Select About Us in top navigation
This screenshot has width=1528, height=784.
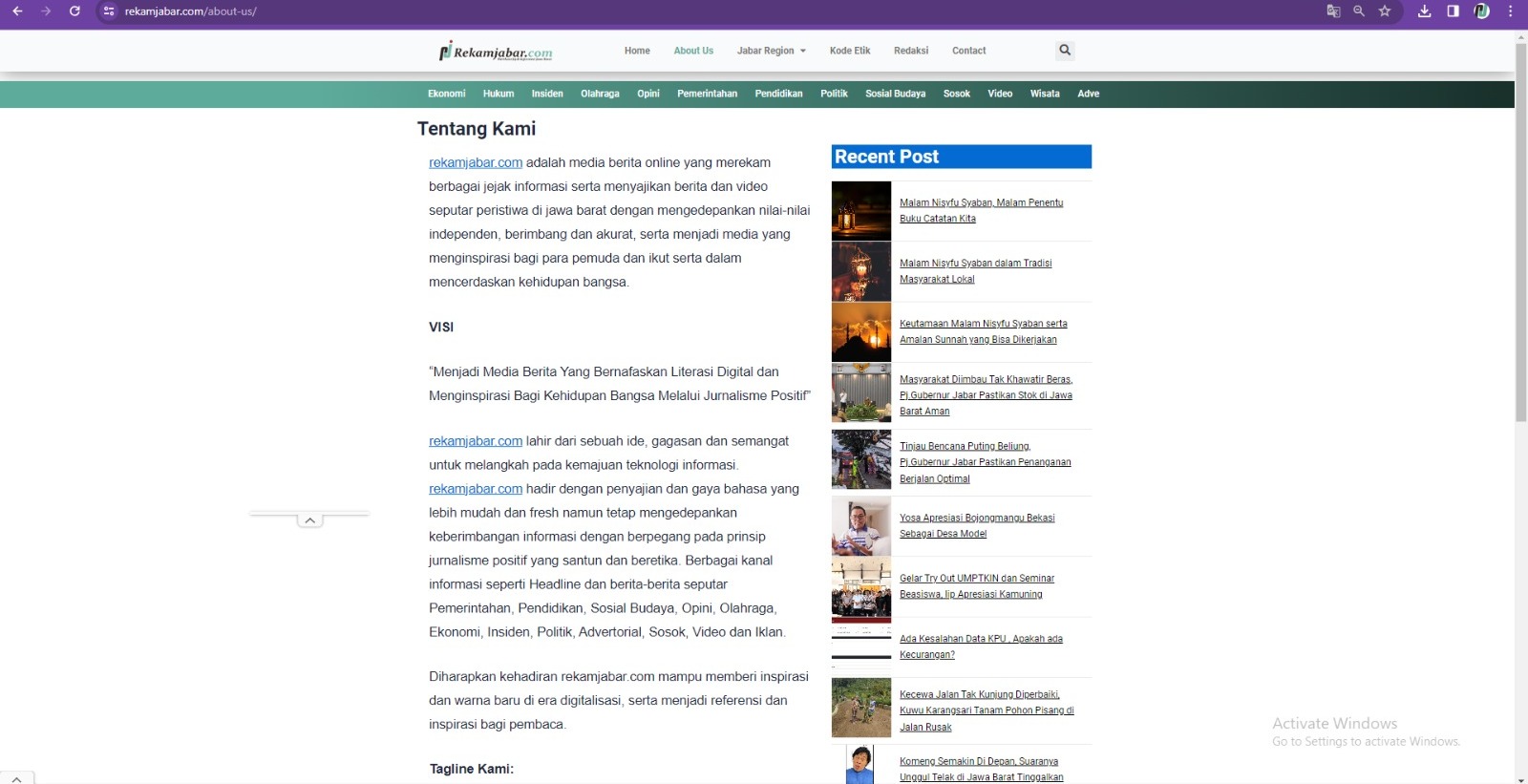coord(693,51)
